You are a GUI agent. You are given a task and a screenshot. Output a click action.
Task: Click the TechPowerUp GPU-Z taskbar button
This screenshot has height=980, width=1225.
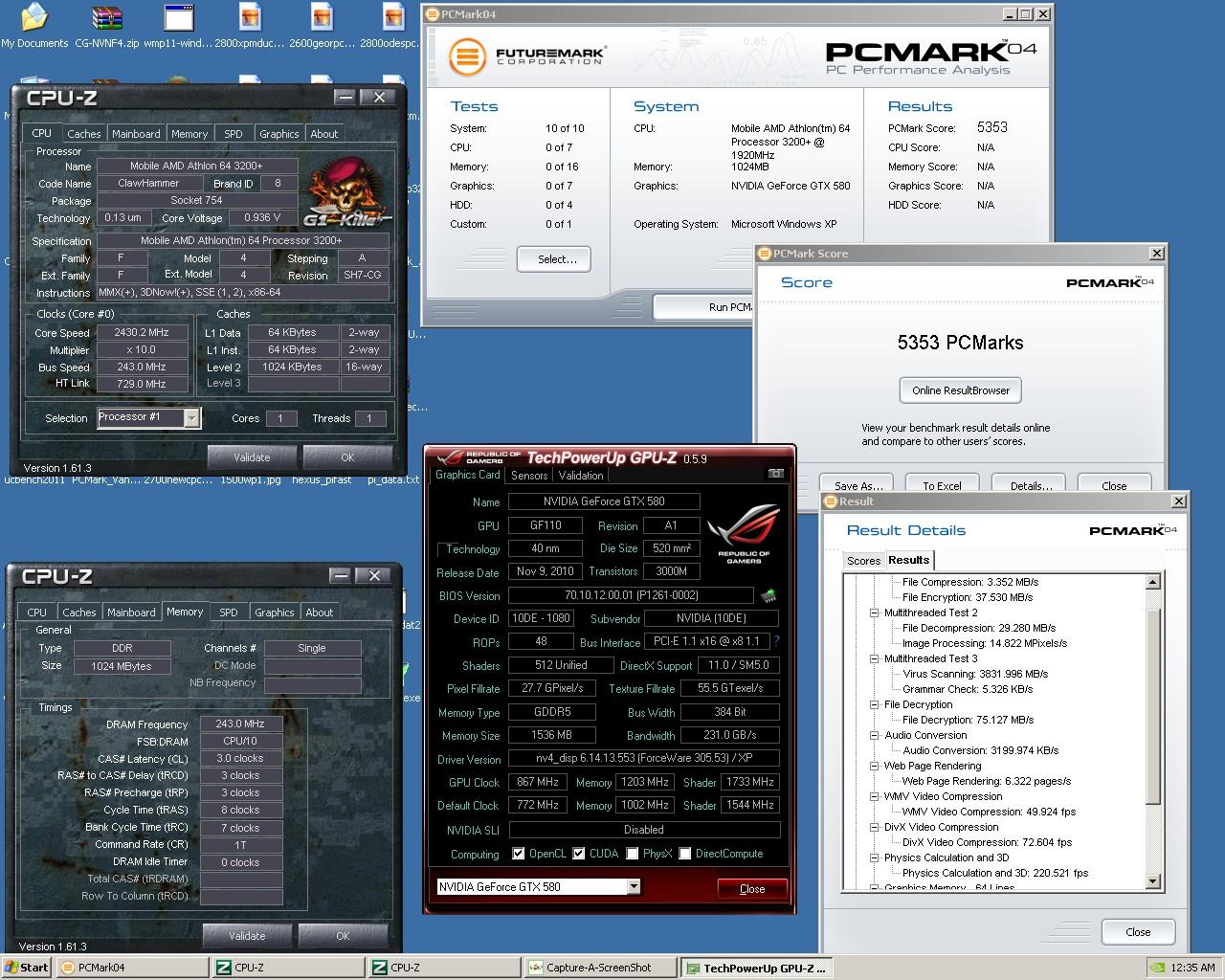pos(756,968)
